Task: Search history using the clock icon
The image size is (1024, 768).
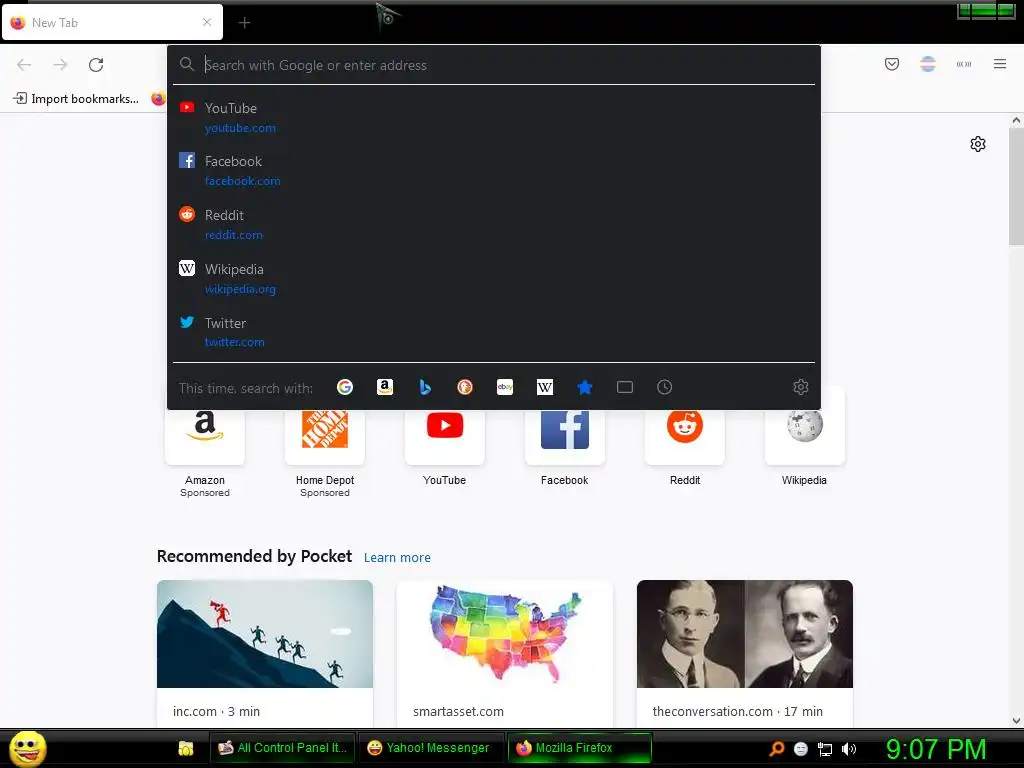Action: [x=664, y=387]
